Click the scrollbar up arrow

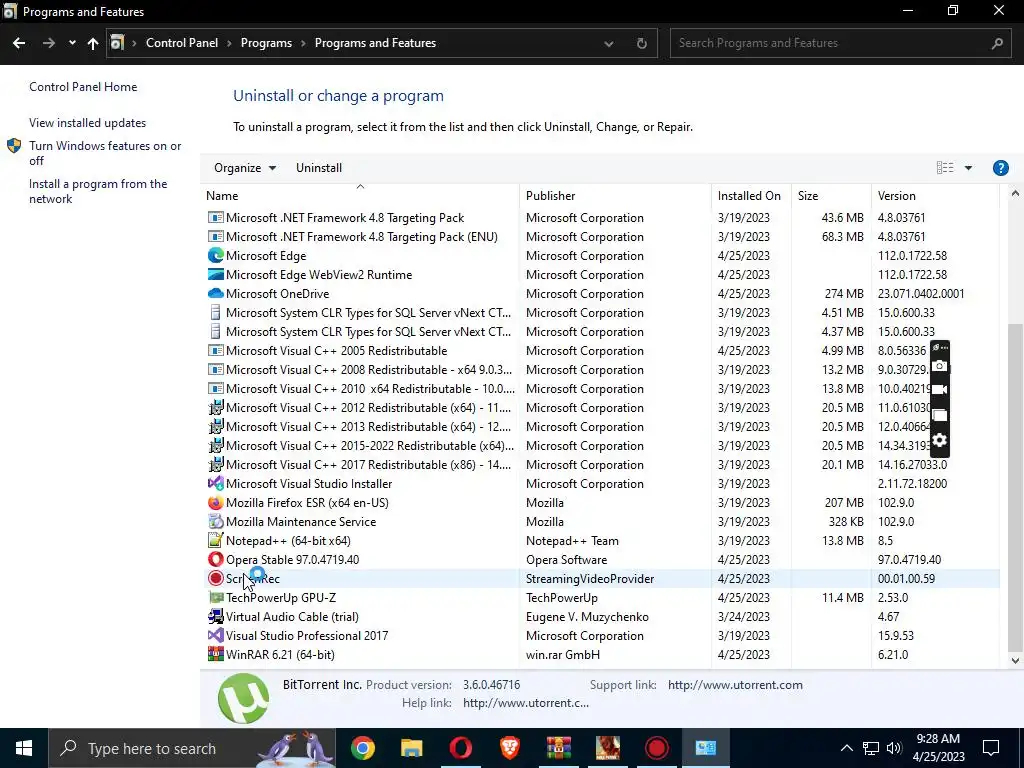point(1014,193)
